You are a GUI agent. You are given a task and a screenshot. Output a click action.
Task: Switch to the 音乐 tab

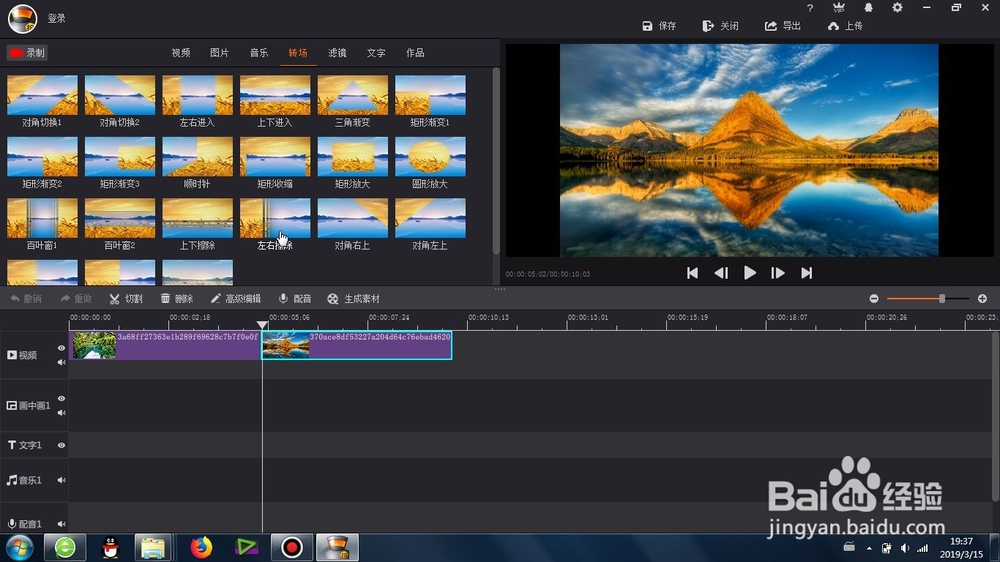pos(258,53)
